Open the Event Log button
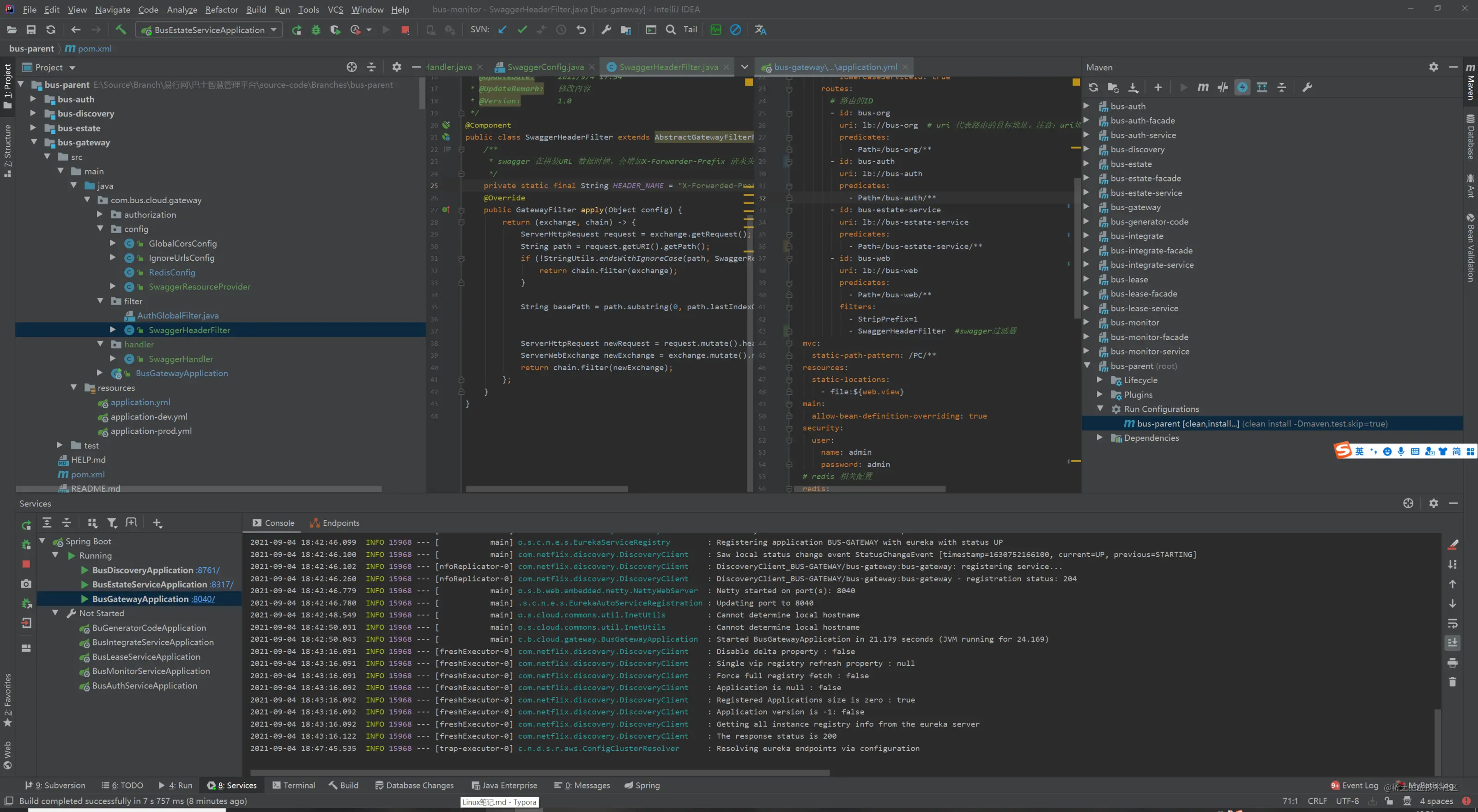The width and height of the screenshot is (1478, 812). pyautogui.click(x=1355, y=786)
